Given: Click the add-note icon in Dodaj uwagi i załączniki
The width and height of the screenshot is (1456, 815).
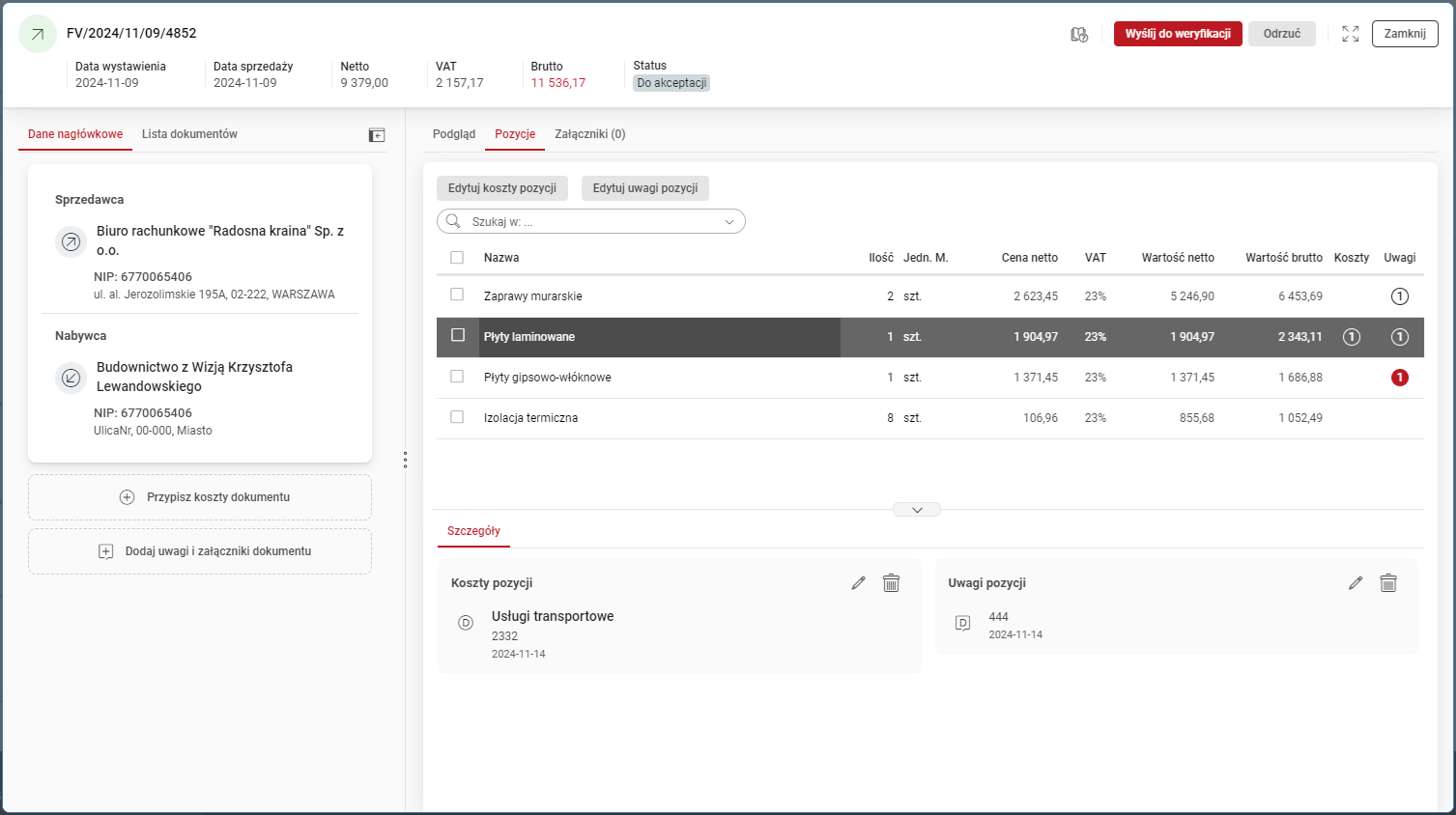Looking at the screenshot, I should [106, 551].
